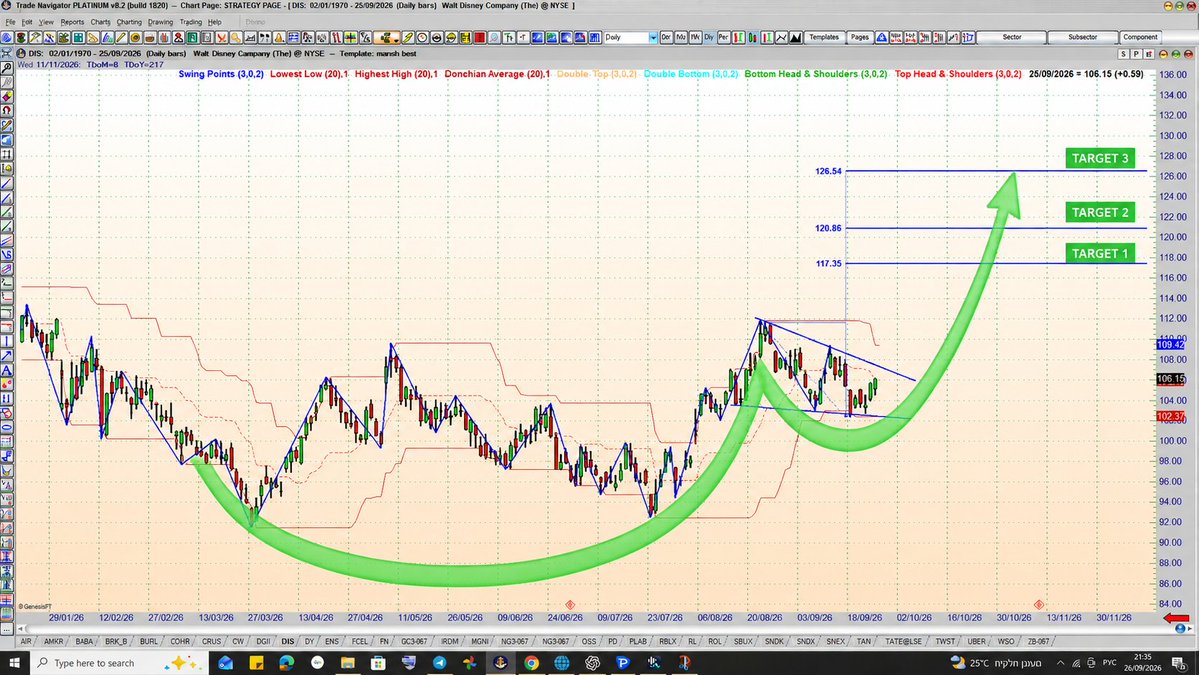Click the magnifying glass toolbar icon
1199x675 pixels.
494,37
